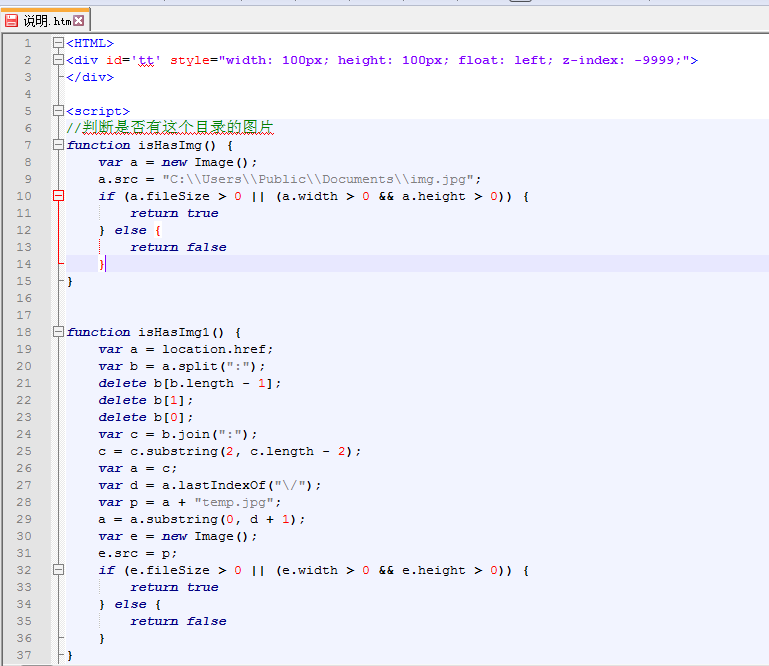Click 'e.height' on line 32
Image resolution: width=769 pixels, height=666 pixels.
click(434, 570)
